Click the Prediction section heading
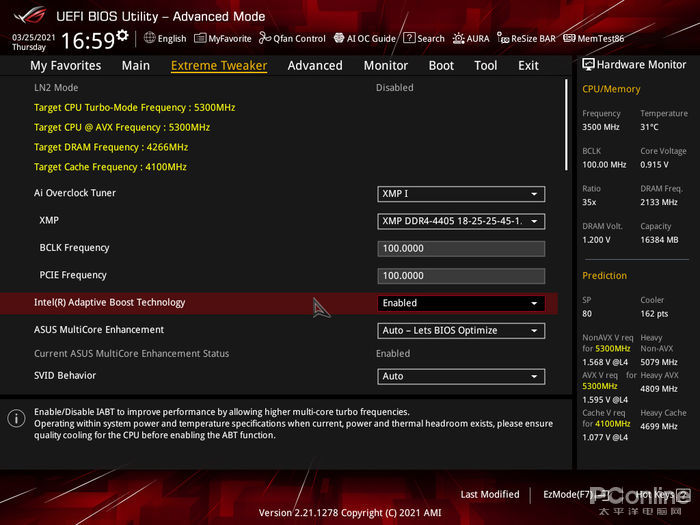700x525 pixels. click(x=604, y=275)
